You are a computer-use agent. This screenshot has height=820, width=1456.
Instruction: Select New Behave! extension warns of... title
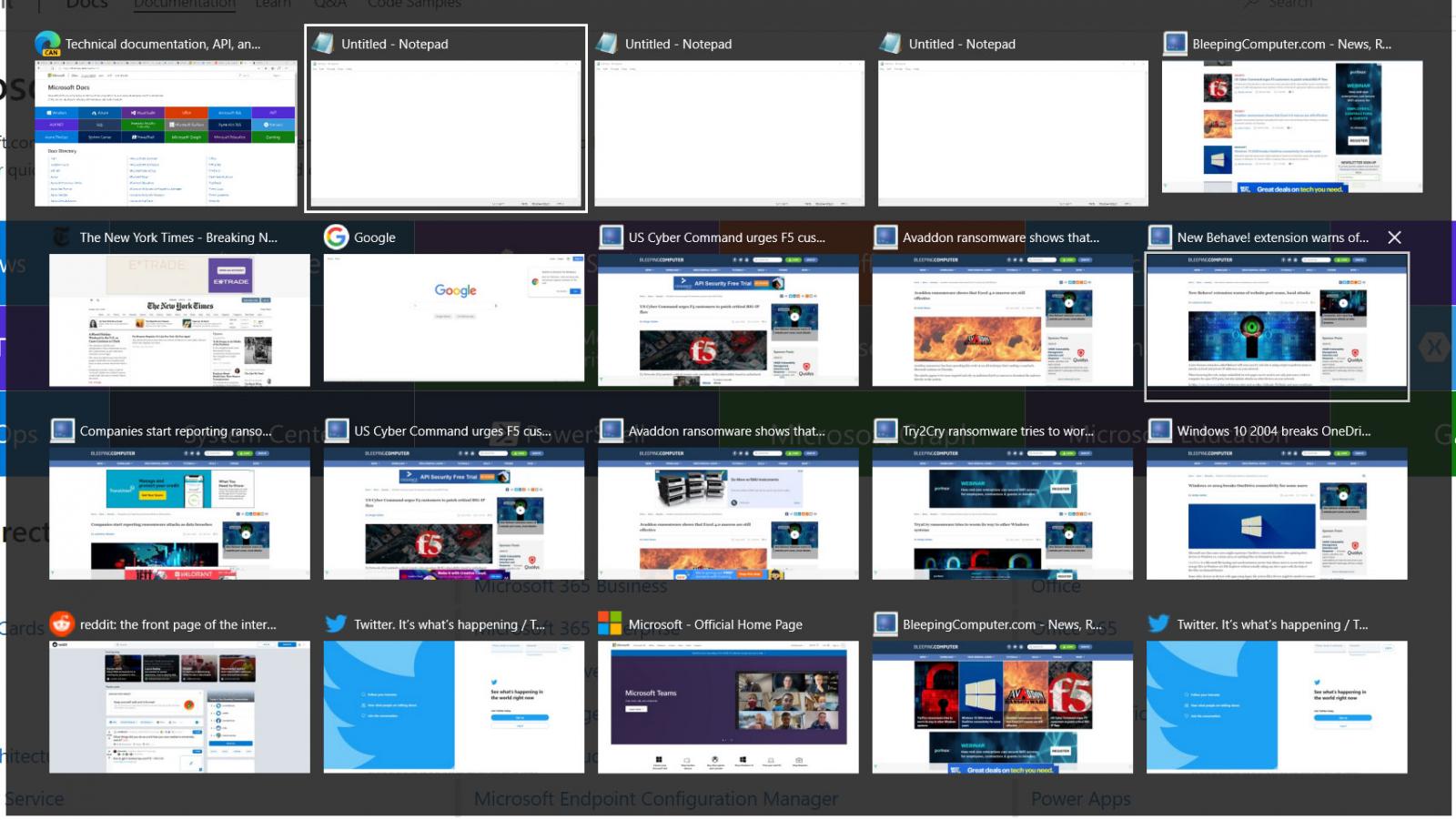(1272, 238)
